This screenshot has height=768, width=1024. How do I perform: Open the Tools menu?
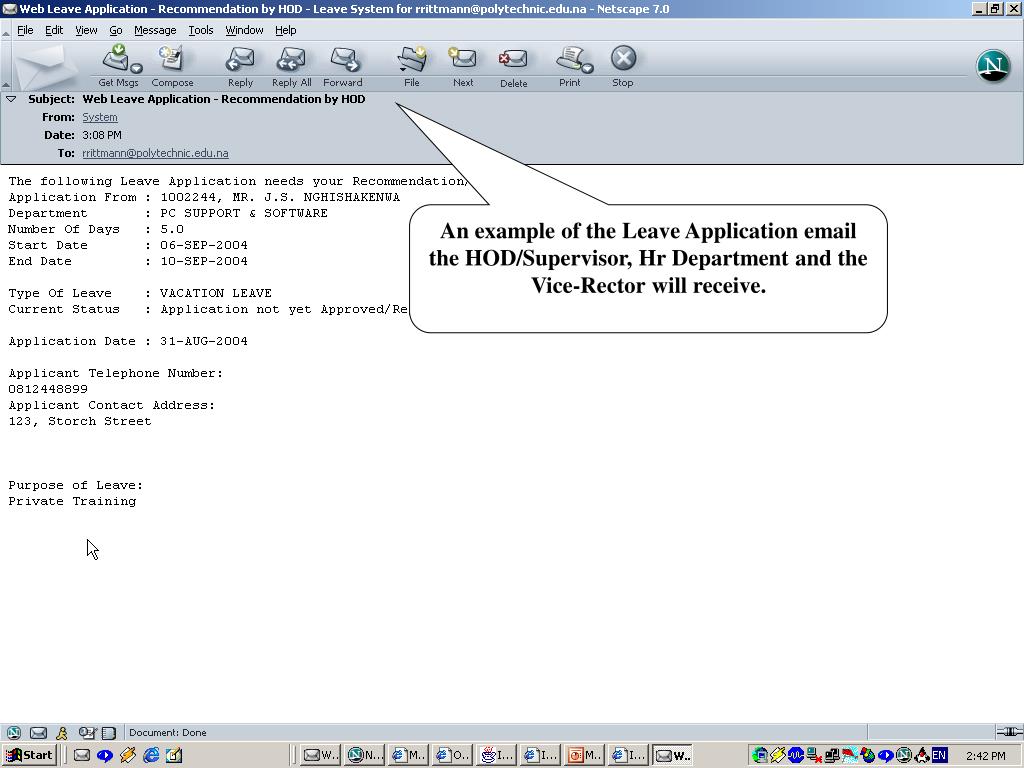[200, 30]
